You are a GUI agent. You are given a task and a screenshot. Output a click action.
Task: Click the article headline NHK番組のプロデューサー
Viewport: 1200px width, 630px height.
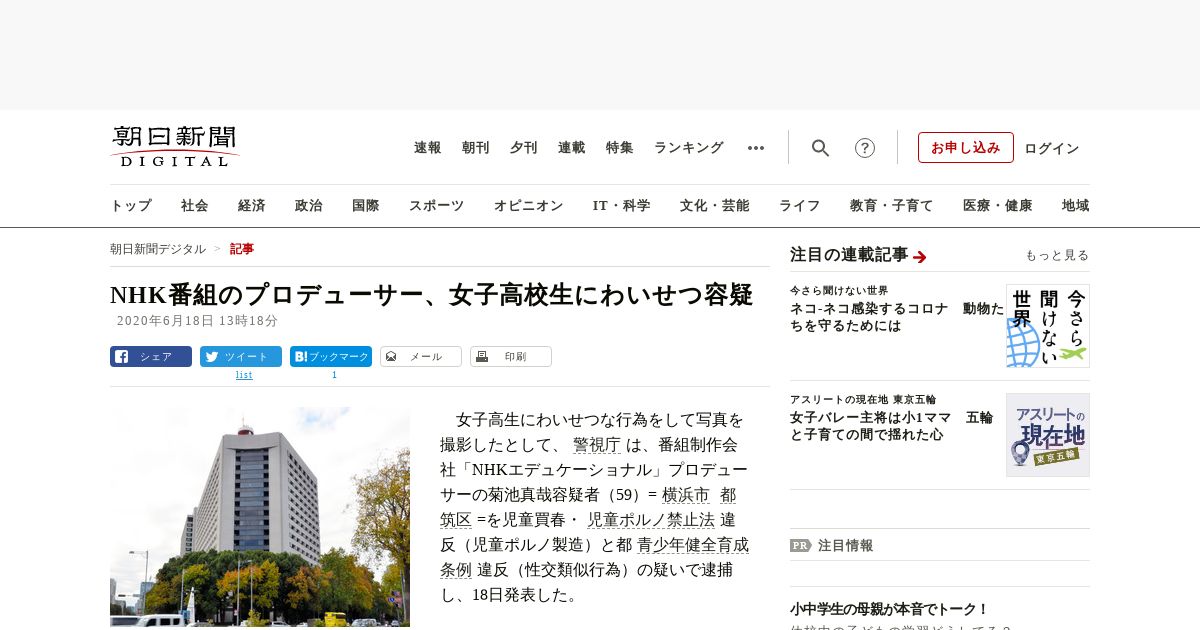[x=431, y=295]
